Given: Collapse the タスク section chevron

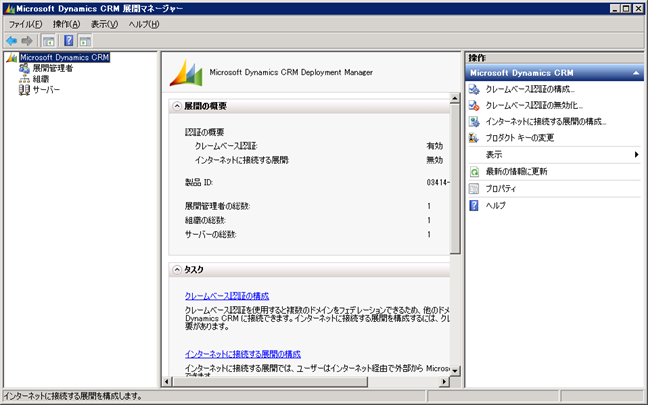Looking at the screenshot, I should click(177, 270).
